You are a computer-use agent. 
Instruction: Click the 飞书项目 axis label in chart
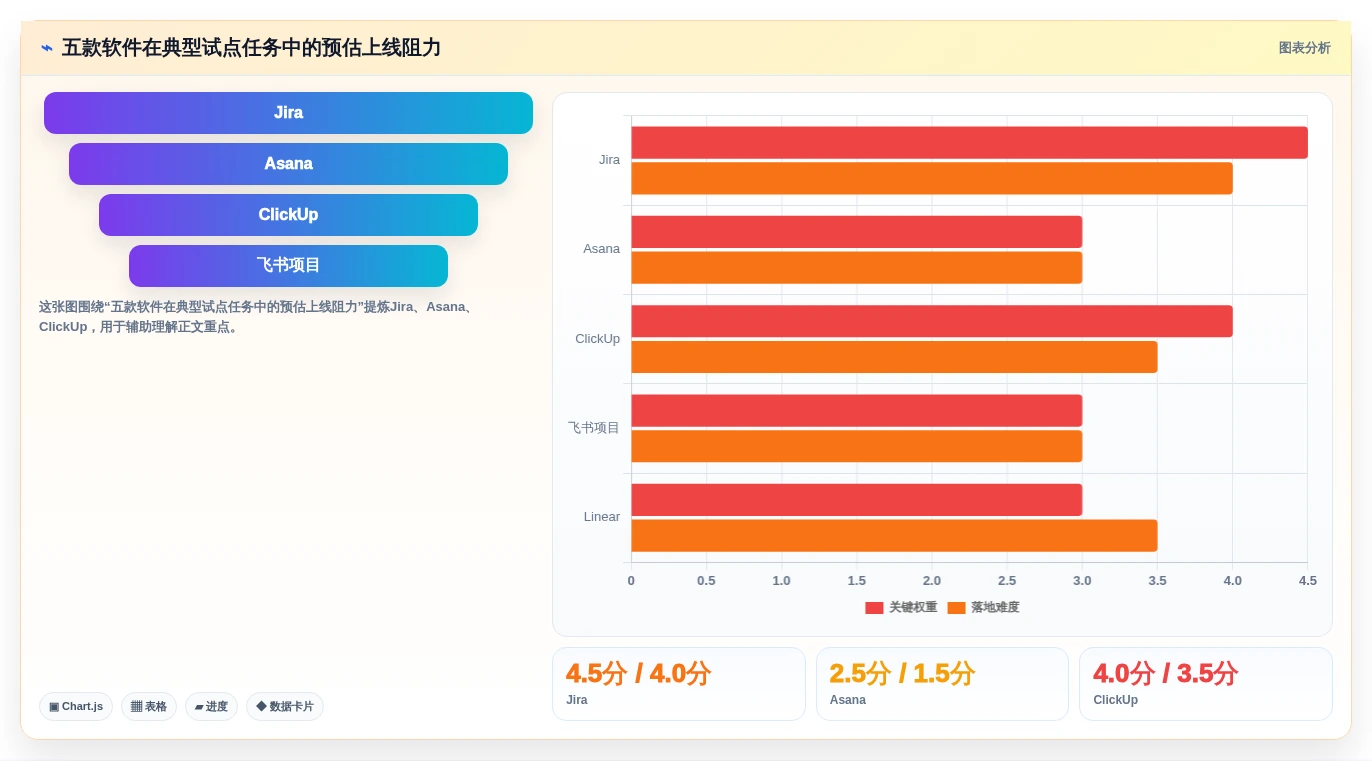point(594,428)
